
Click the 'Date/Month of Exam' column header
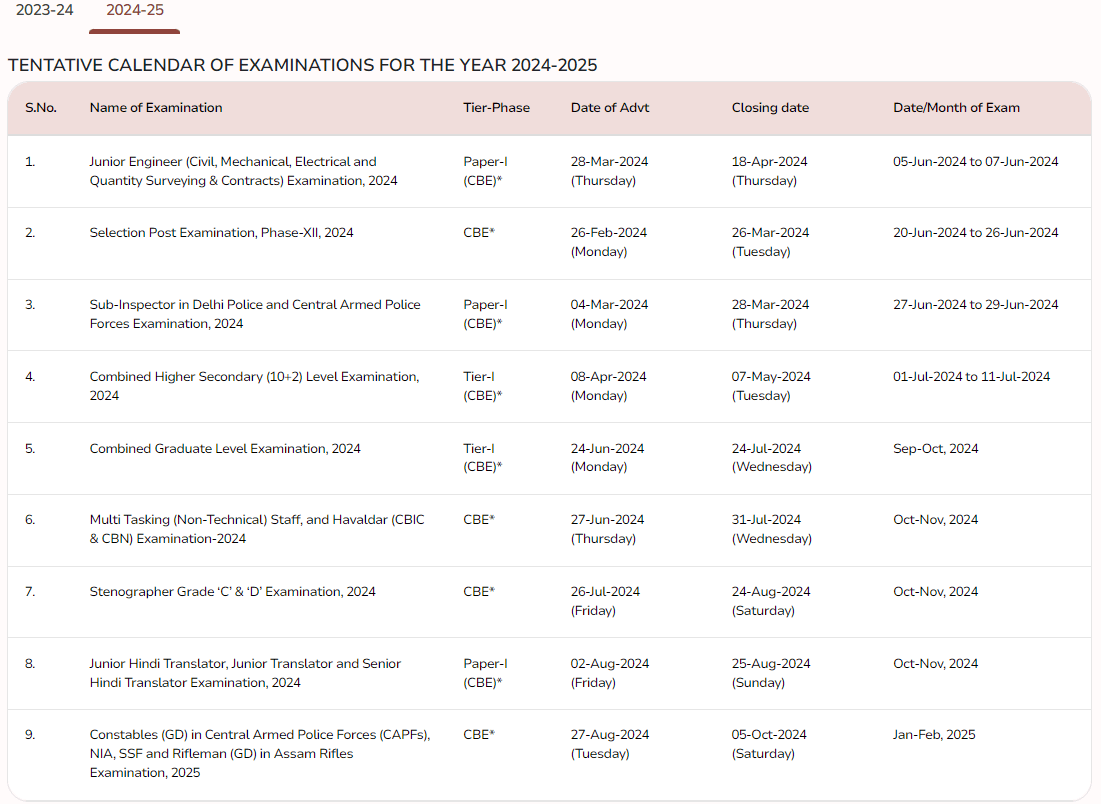tap(956, 108)
